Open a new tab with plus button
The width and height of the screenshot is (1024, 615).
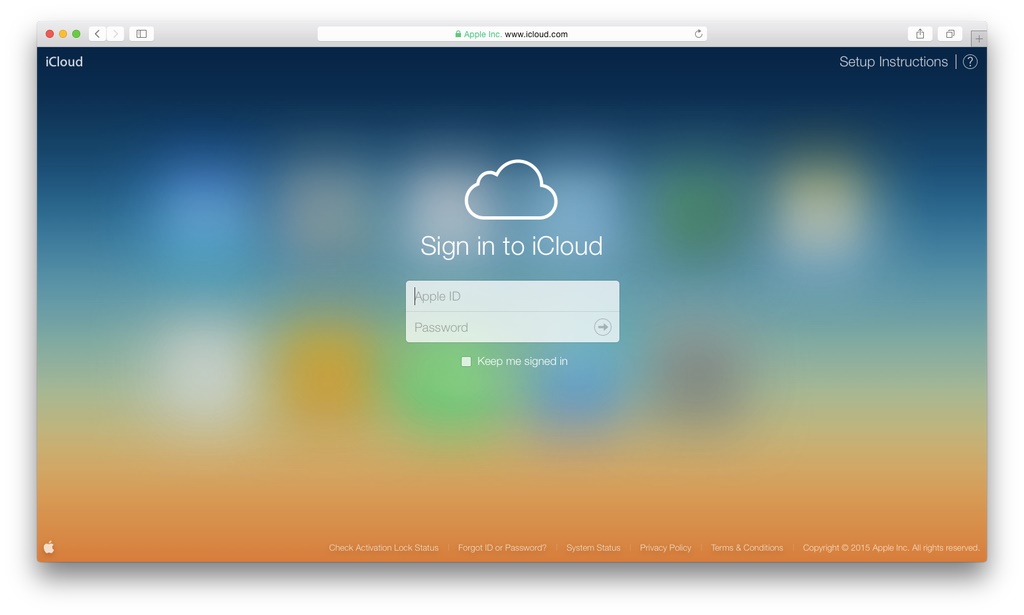(978, 39)
